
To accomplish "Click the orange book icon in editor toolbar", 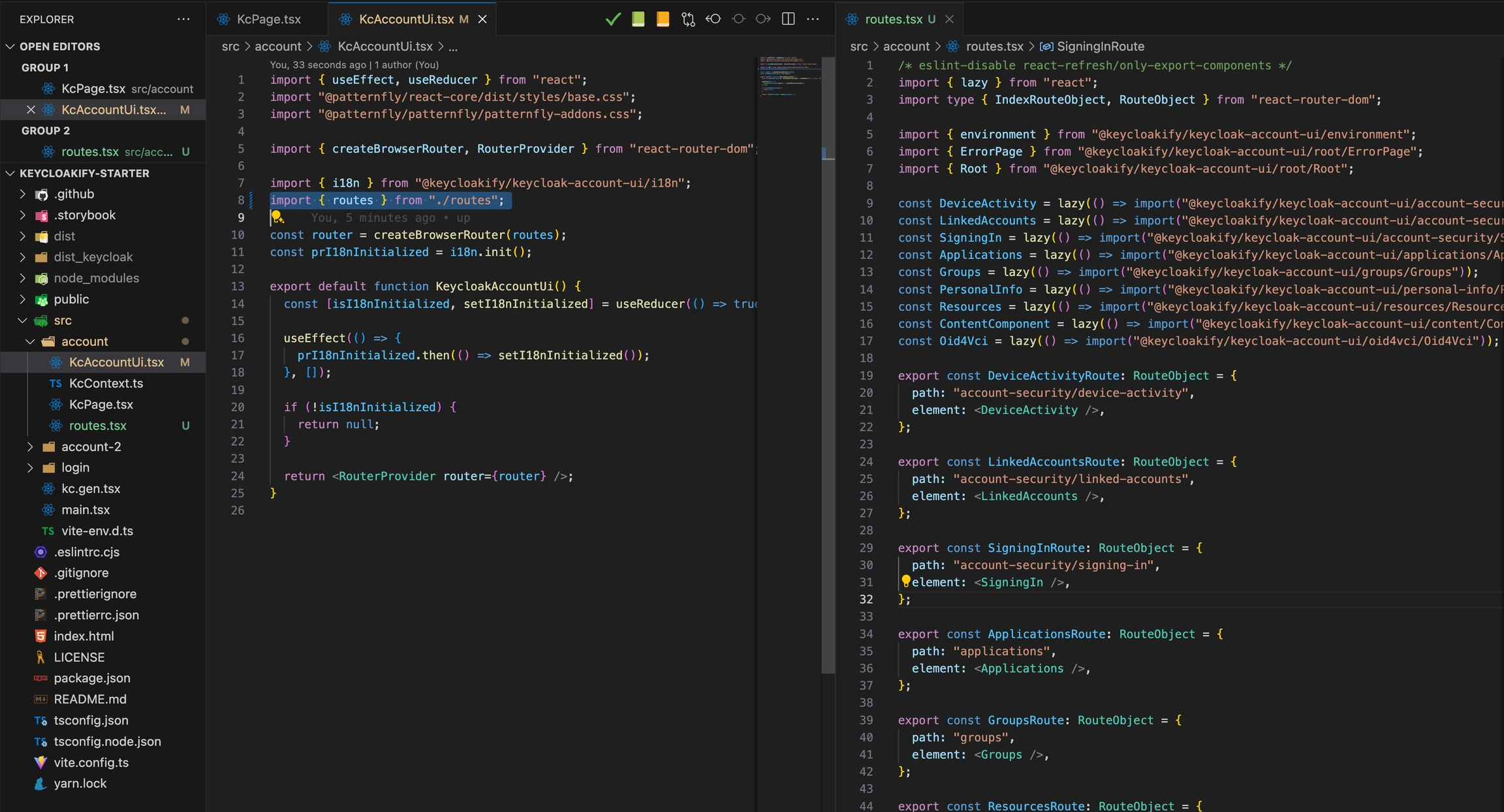I will (663, 19).
